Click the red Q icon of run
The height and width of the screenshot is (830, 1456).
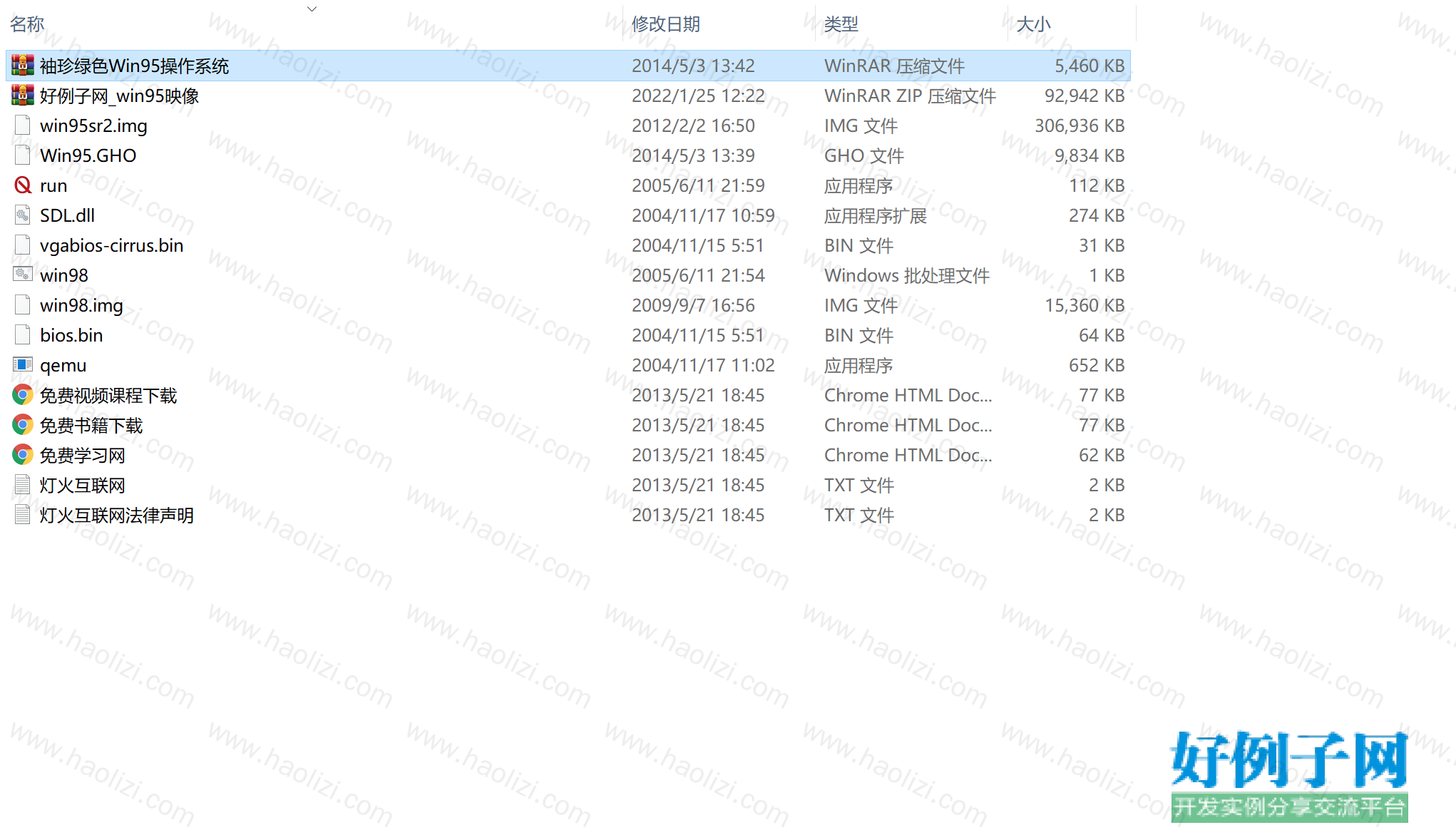tap(23, 185)
